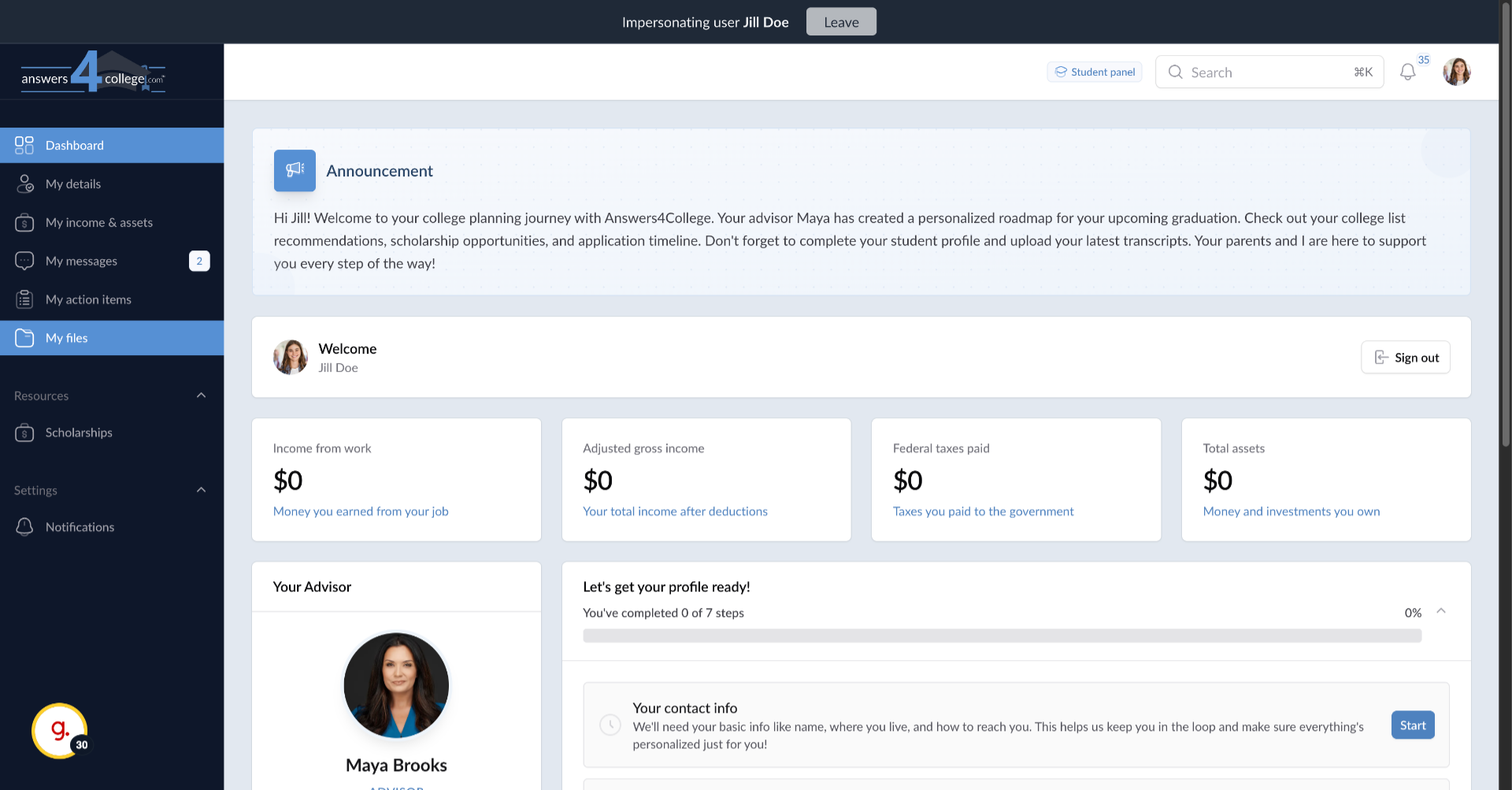Viewport: 1512px width, 790px height.
Task: Click the My action items list icon
Action: pyautogui.click(x=24, y=299)
